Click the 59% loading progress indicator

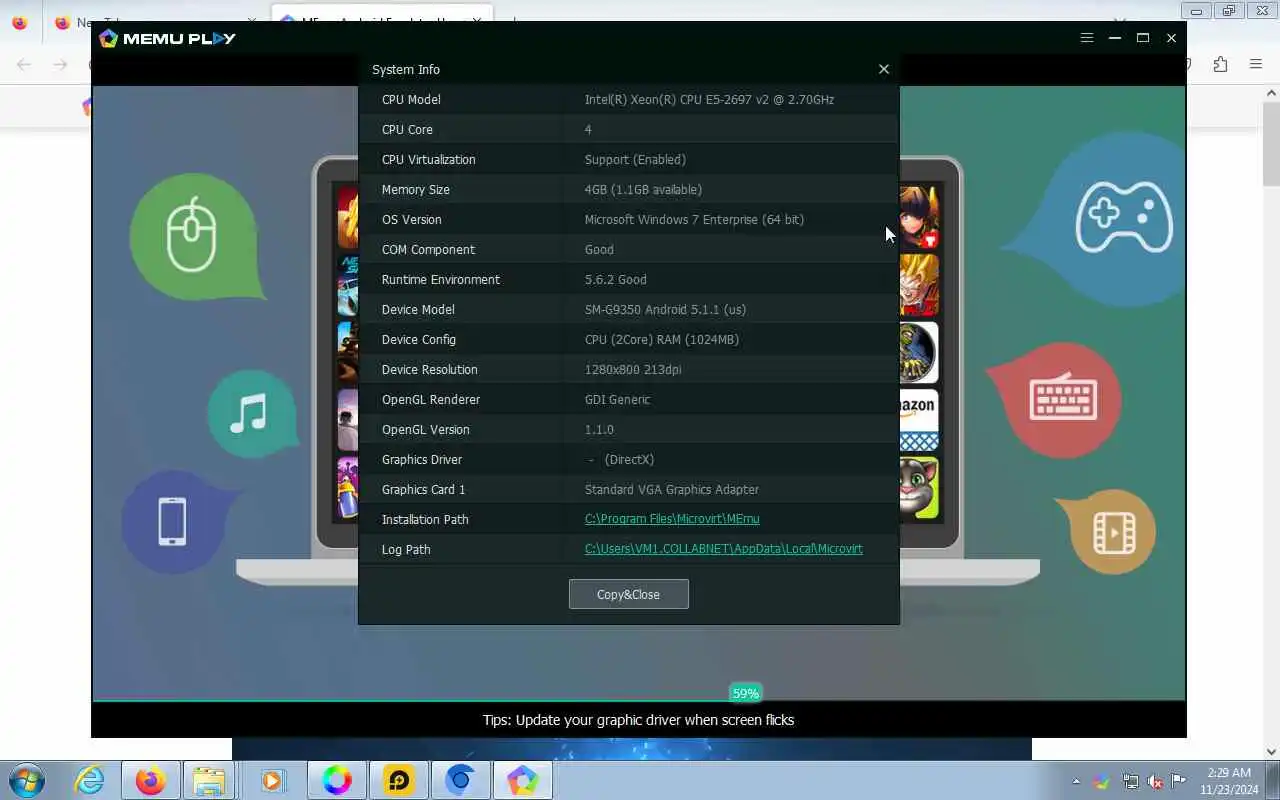click(x=745, y=693)
